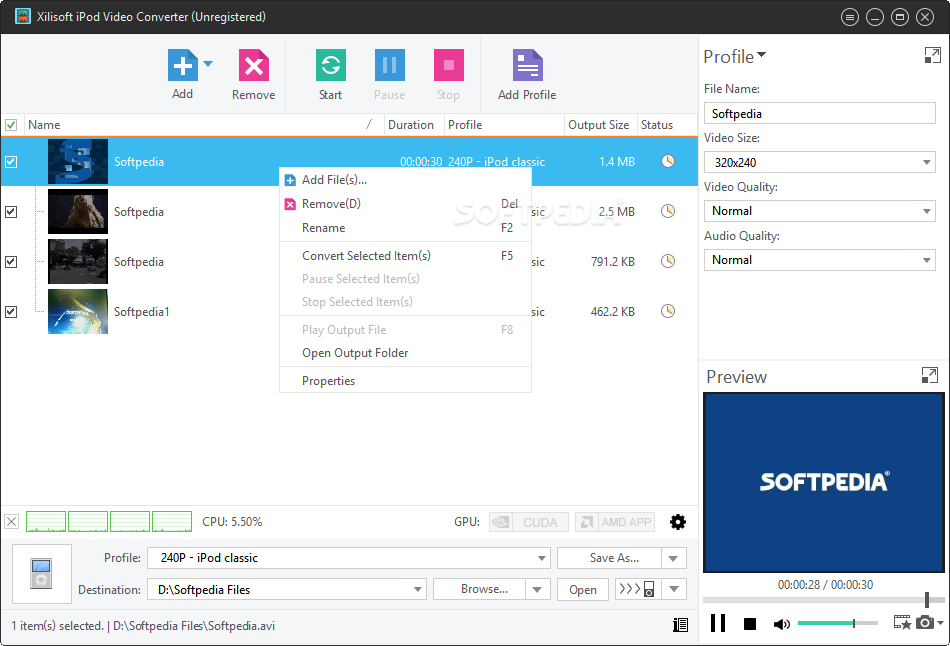The width and height of the screenshot is (950, 646).
Task: Click the preview seek progress bar
Action: click(x=823, y=600)
